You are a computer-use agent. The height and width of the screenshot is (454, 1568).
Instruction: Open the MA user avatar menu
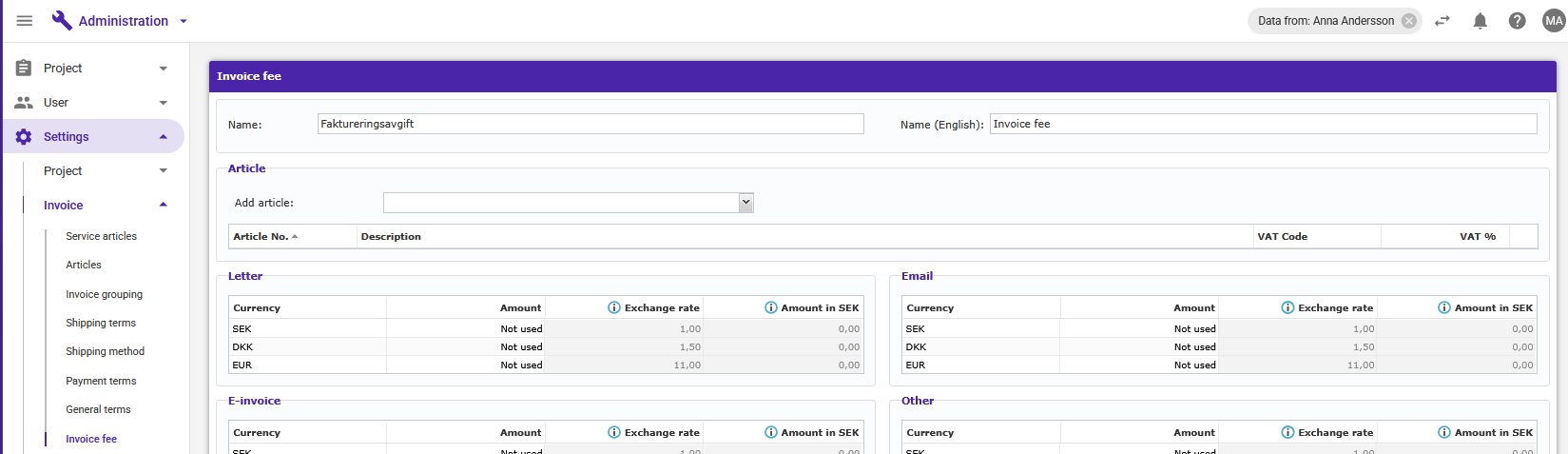pyautogui.click(x=1554, y=21)
